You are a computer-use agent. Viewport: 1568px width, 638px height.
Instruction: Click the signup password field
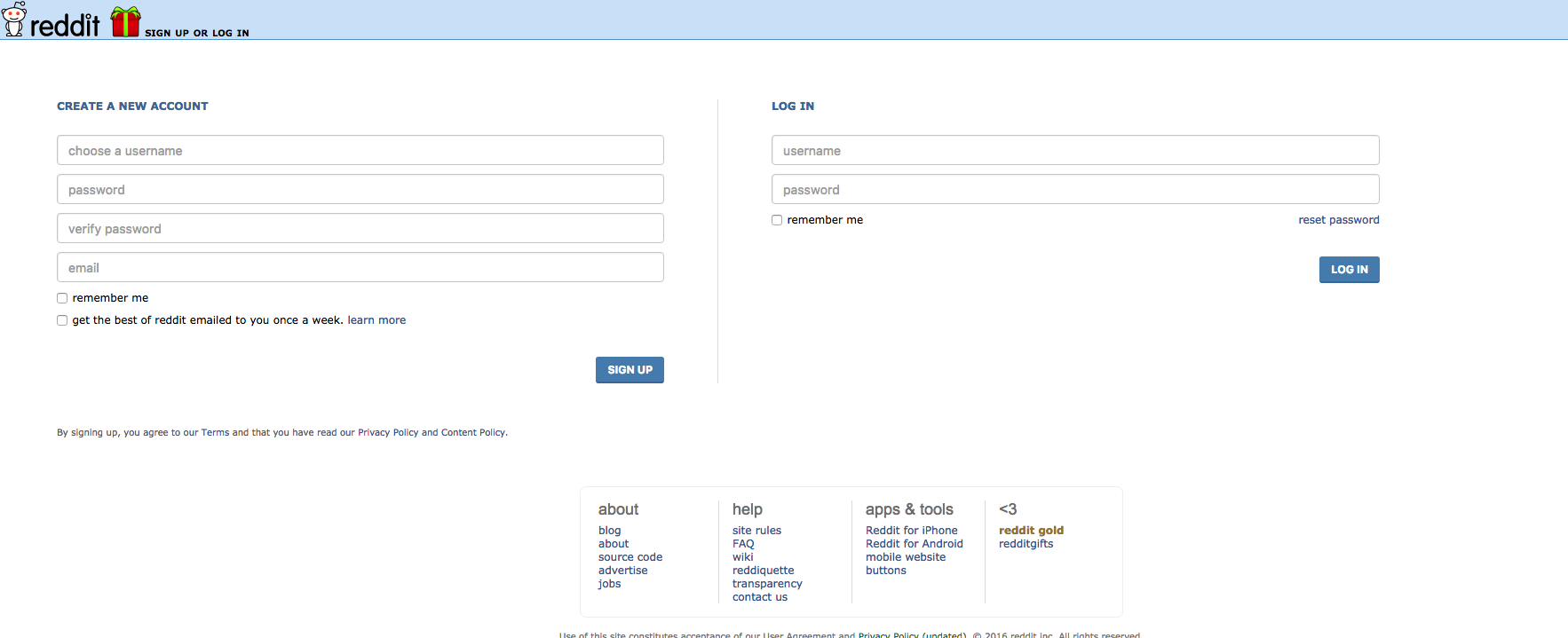360,189
